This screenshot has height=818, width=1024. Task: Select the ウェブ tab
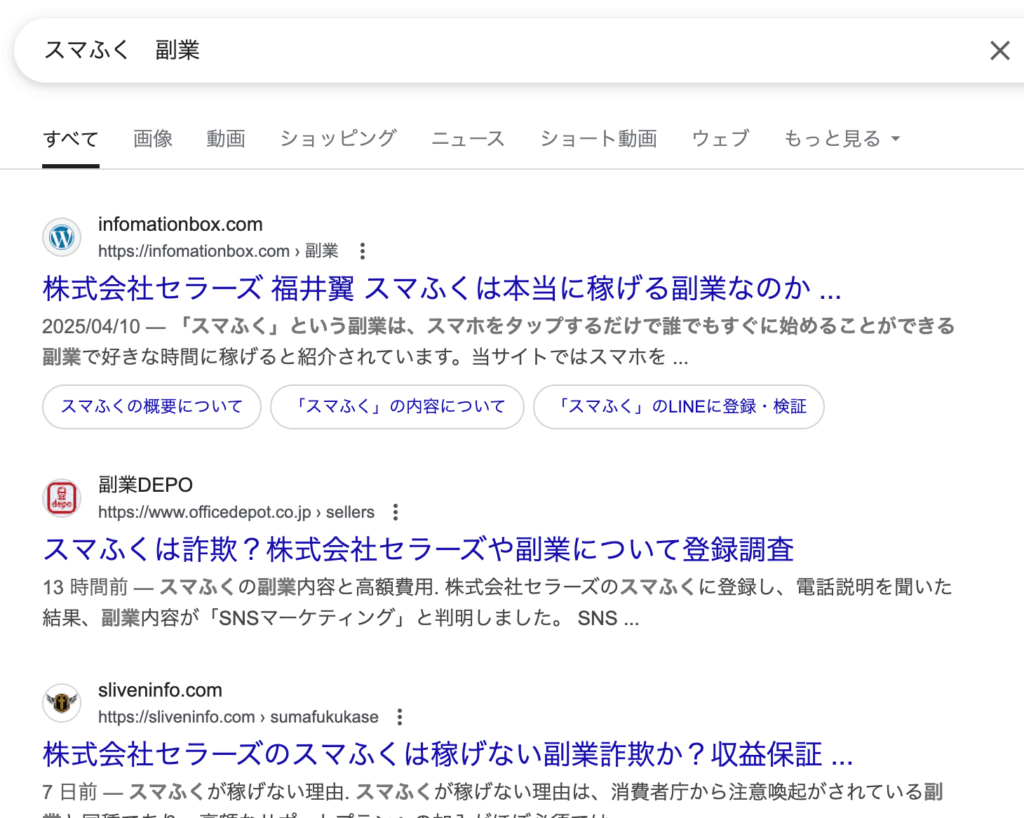click(x=720, y=138)
